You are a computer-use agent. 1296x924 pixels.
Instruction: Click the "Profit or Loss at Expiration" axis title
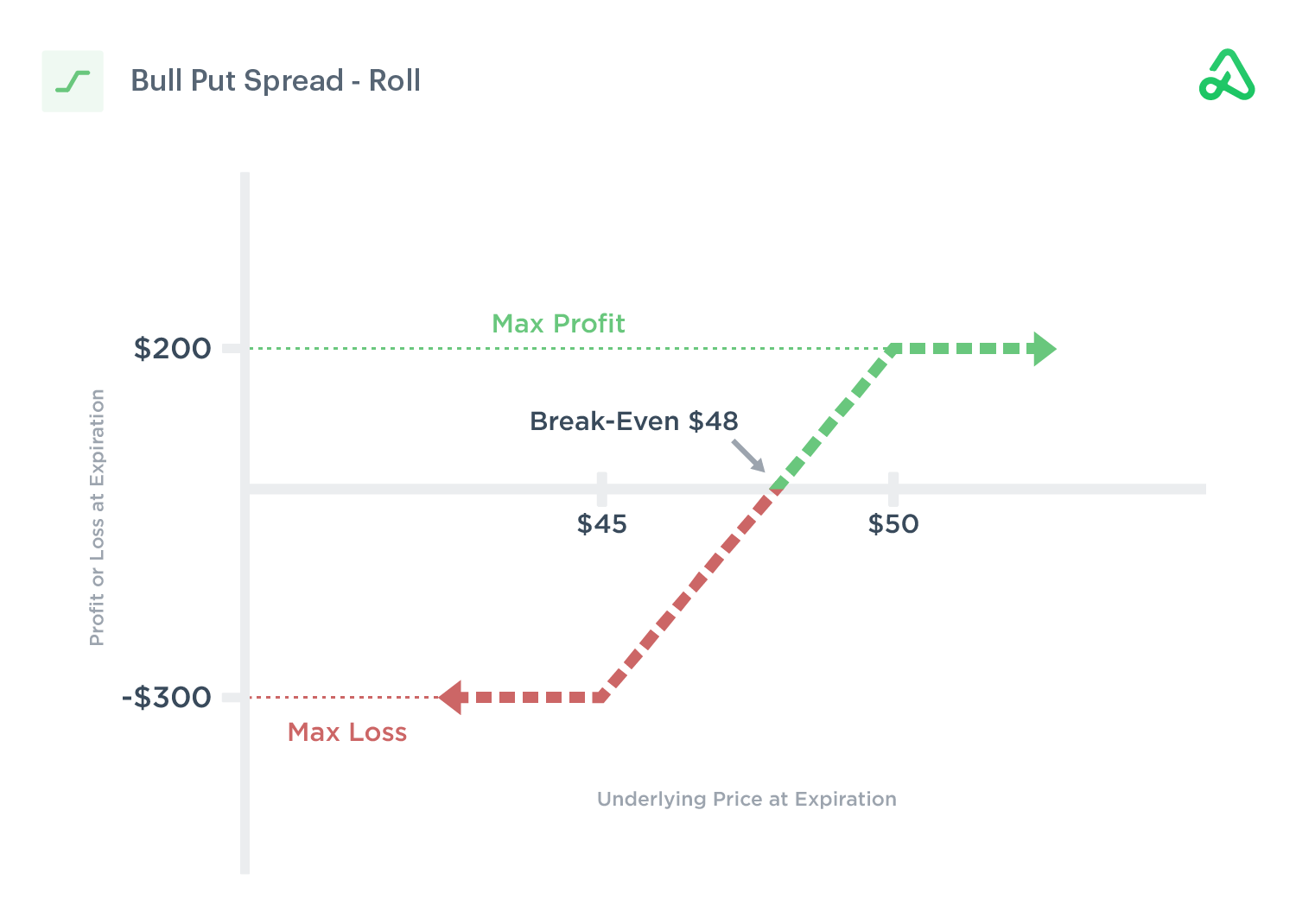pyautogui.click(x=97, y=517)
